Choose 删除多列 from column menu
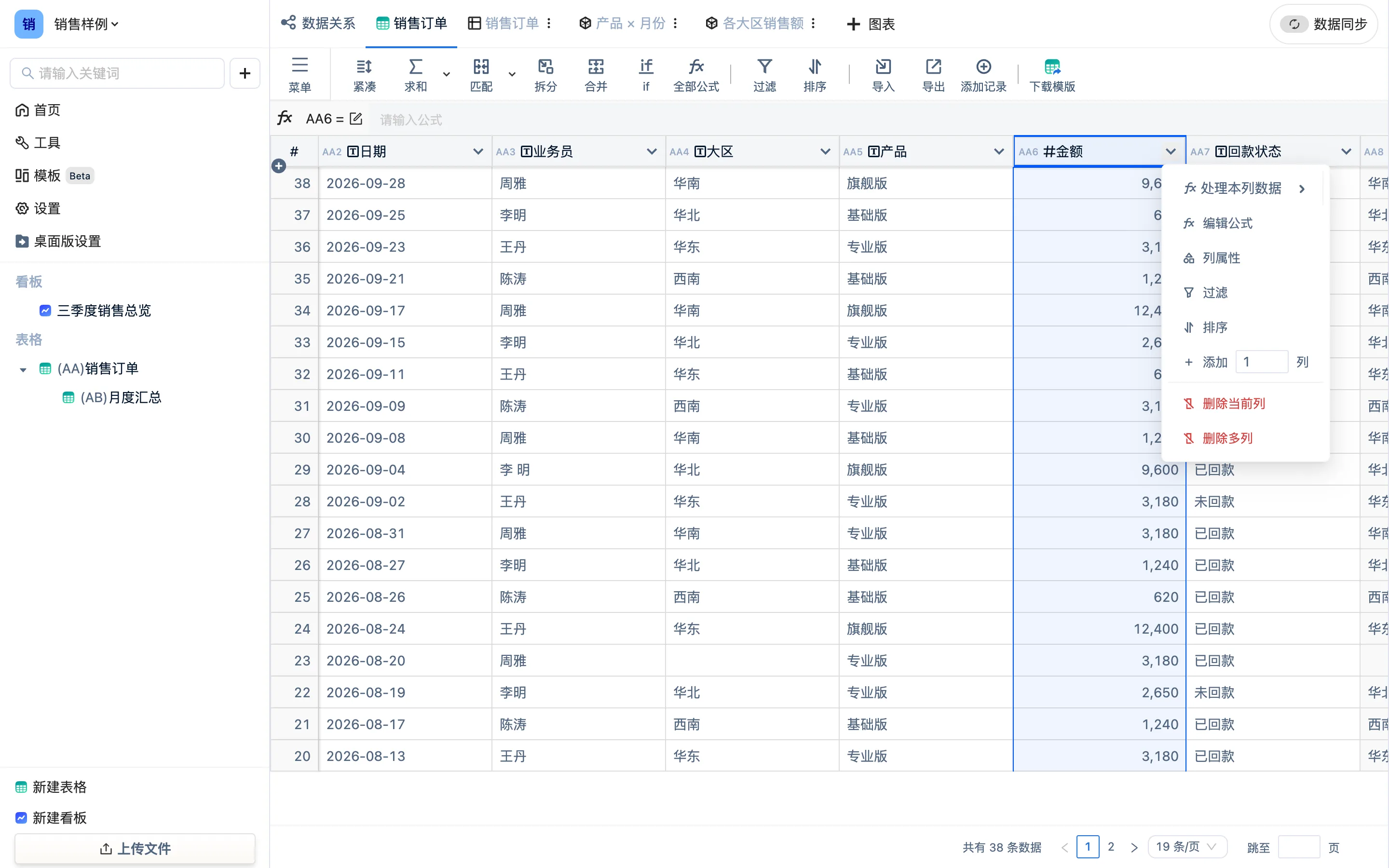 tap(1245, 438)
